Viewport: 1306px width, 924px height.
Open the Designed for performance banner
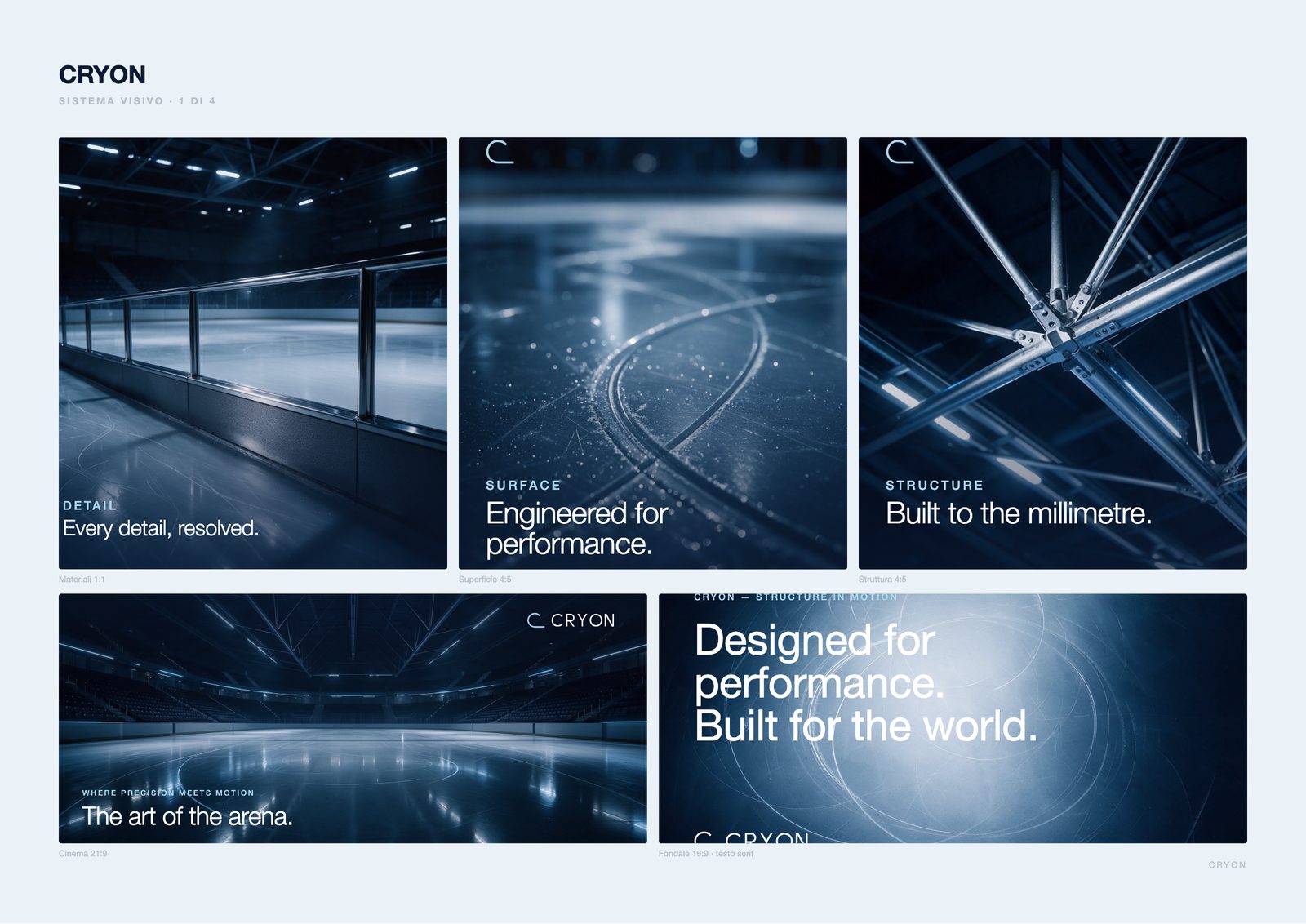[x=953, y=718]
